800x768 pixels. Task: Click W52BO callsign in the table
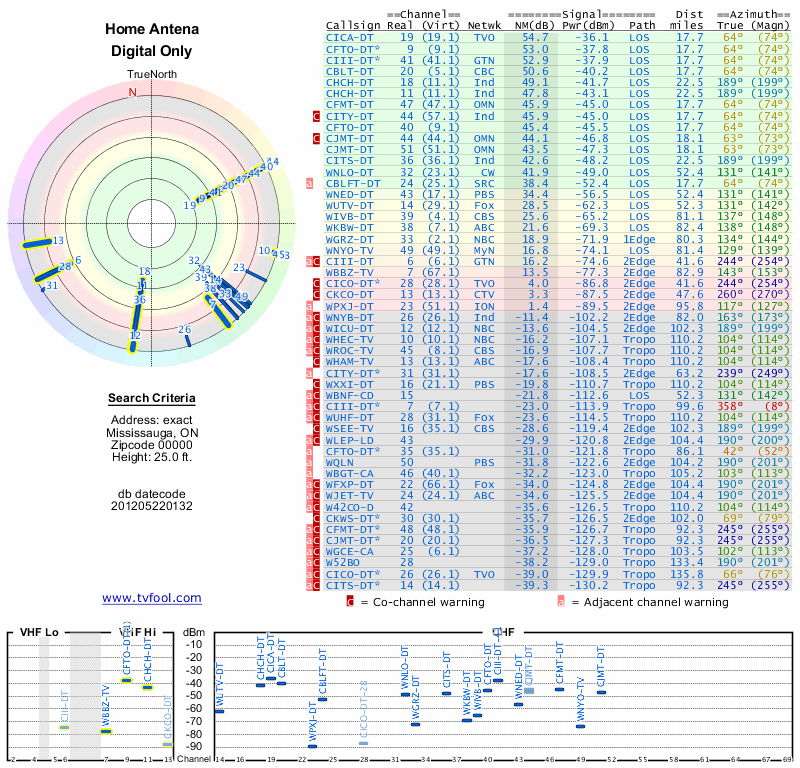point(343,562)
